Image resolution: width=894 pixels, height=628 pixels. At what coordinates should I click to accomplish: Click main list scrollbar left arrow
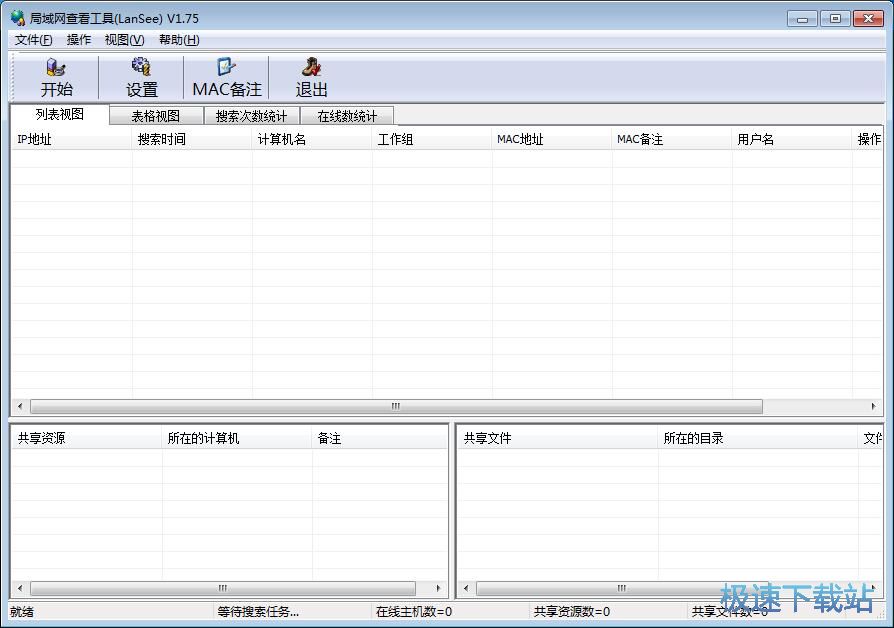[x=21, y=406]
